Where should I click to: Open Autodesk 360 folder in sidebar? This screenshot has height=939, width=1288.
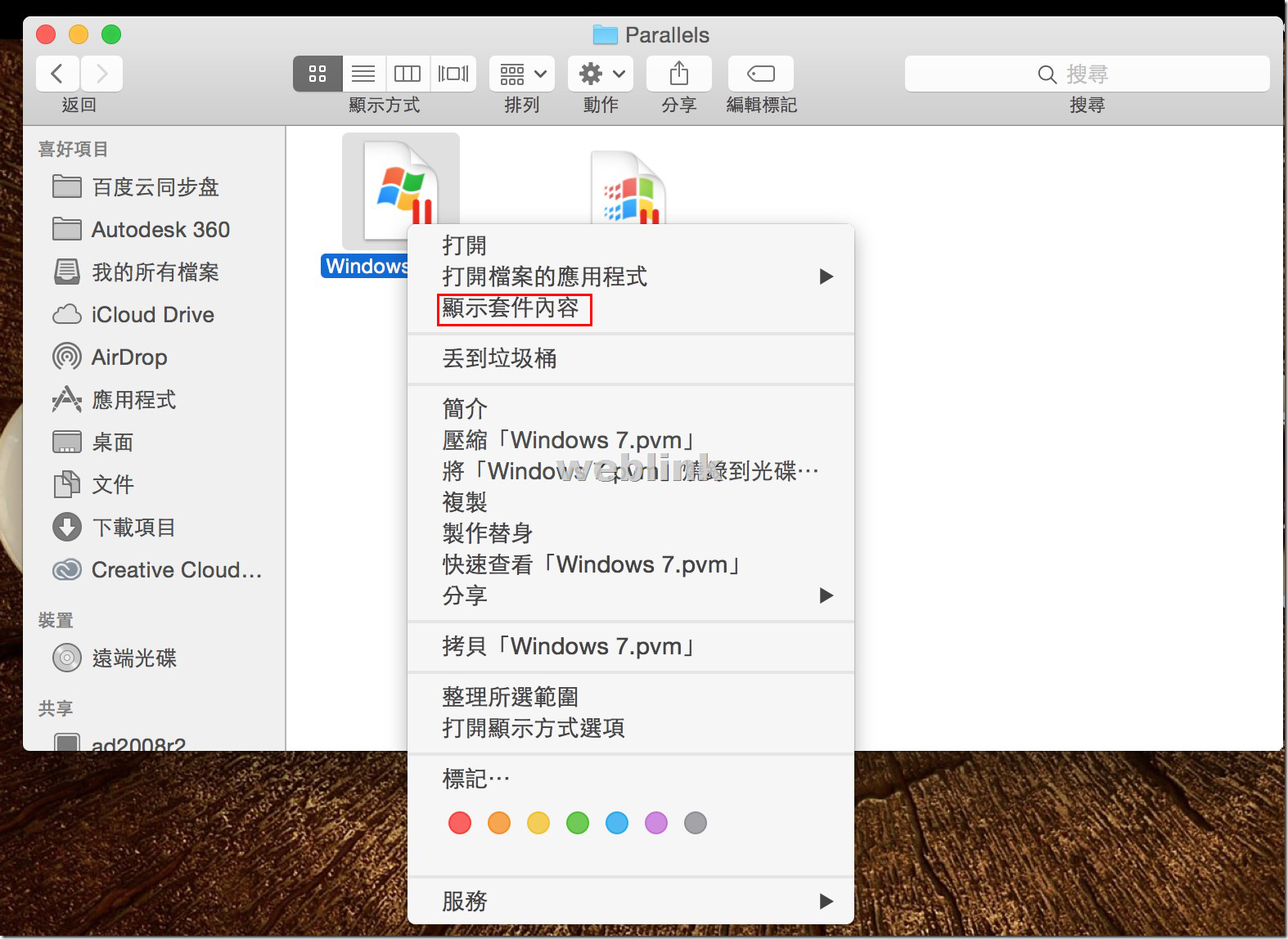[155, 230]
